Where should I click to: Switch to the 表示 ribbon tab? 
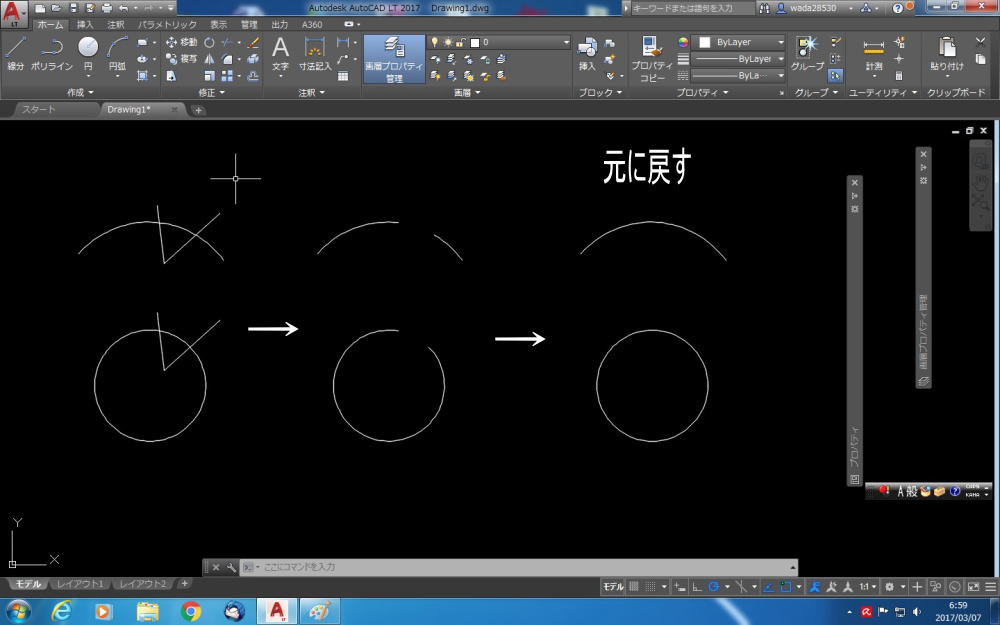(219, 24)
